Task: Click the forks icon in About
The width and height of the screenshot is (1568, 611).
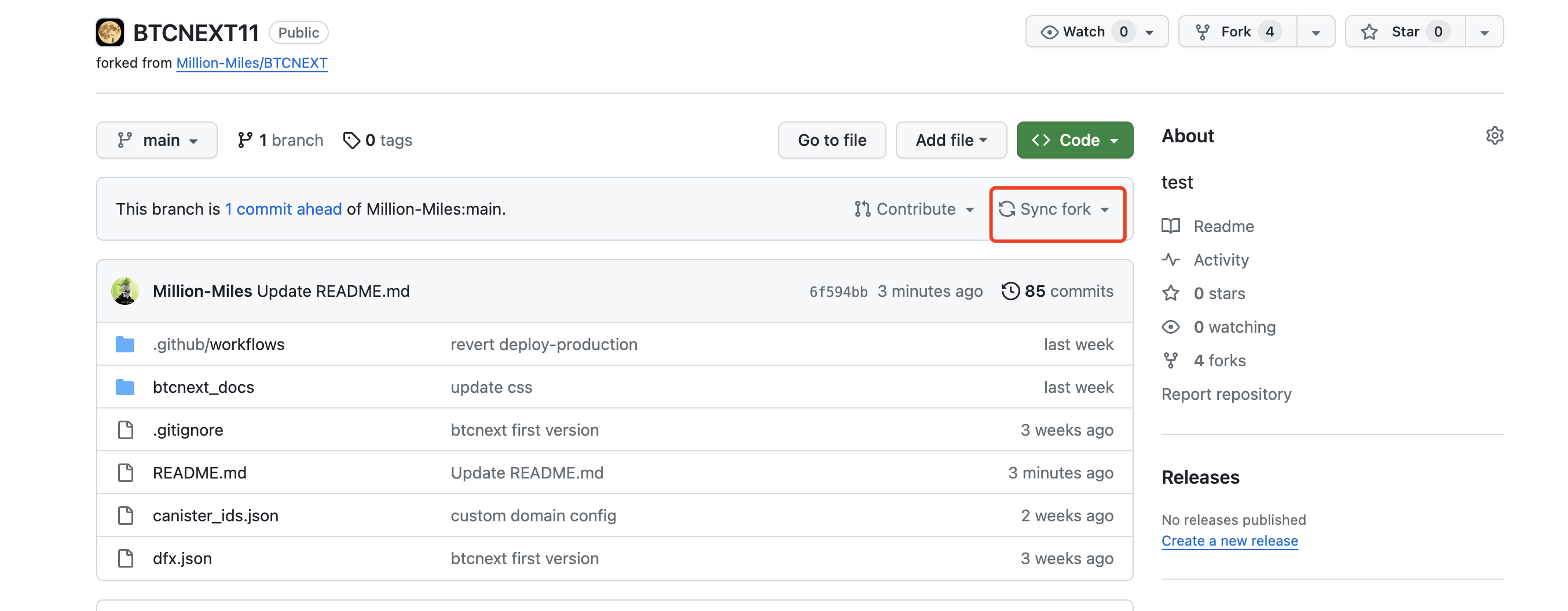Action: tap(1171, 360)
